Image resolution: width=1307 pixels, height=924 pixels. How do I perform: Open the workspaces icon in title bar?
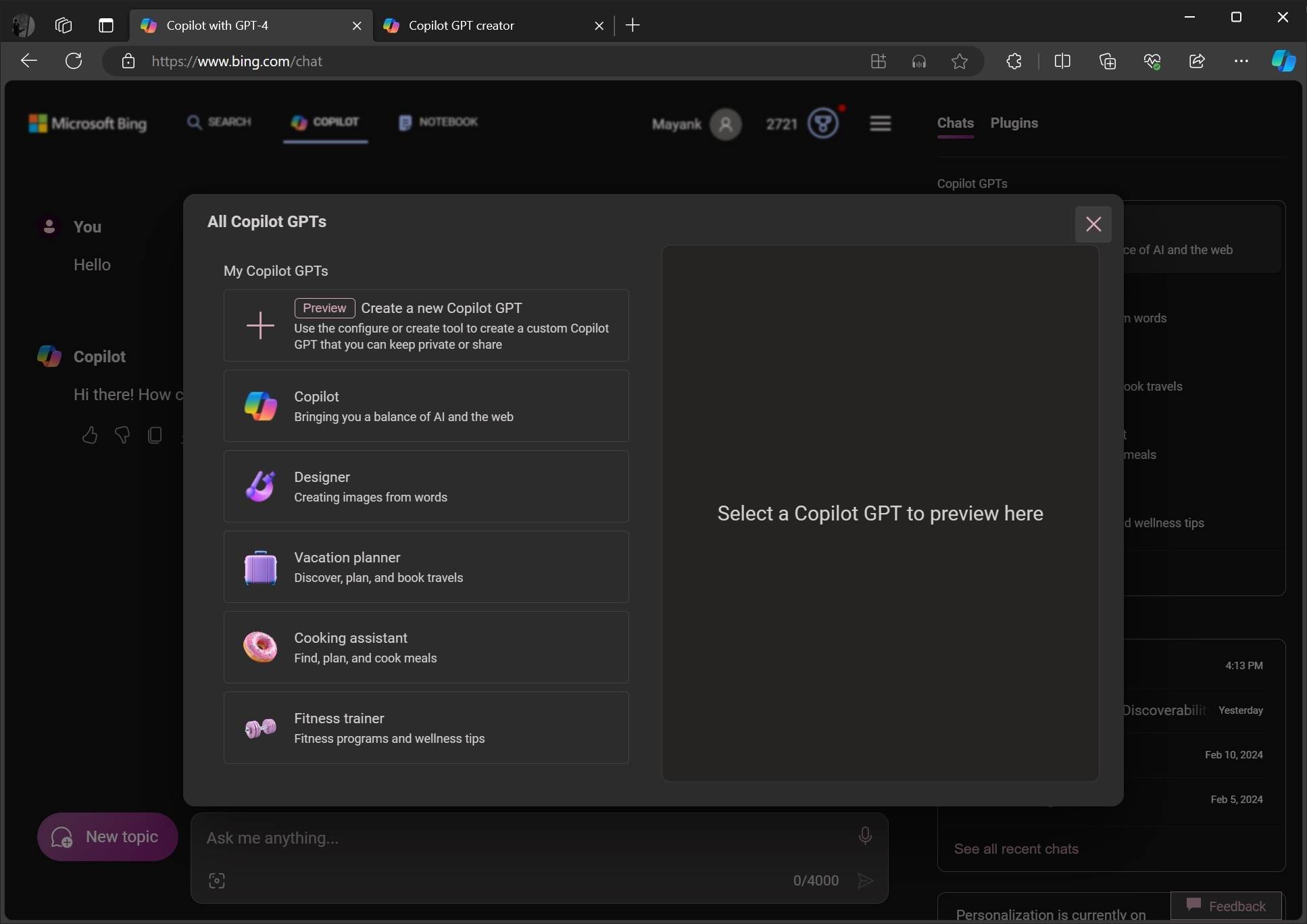pyautogui.click(x=64, y=26)
